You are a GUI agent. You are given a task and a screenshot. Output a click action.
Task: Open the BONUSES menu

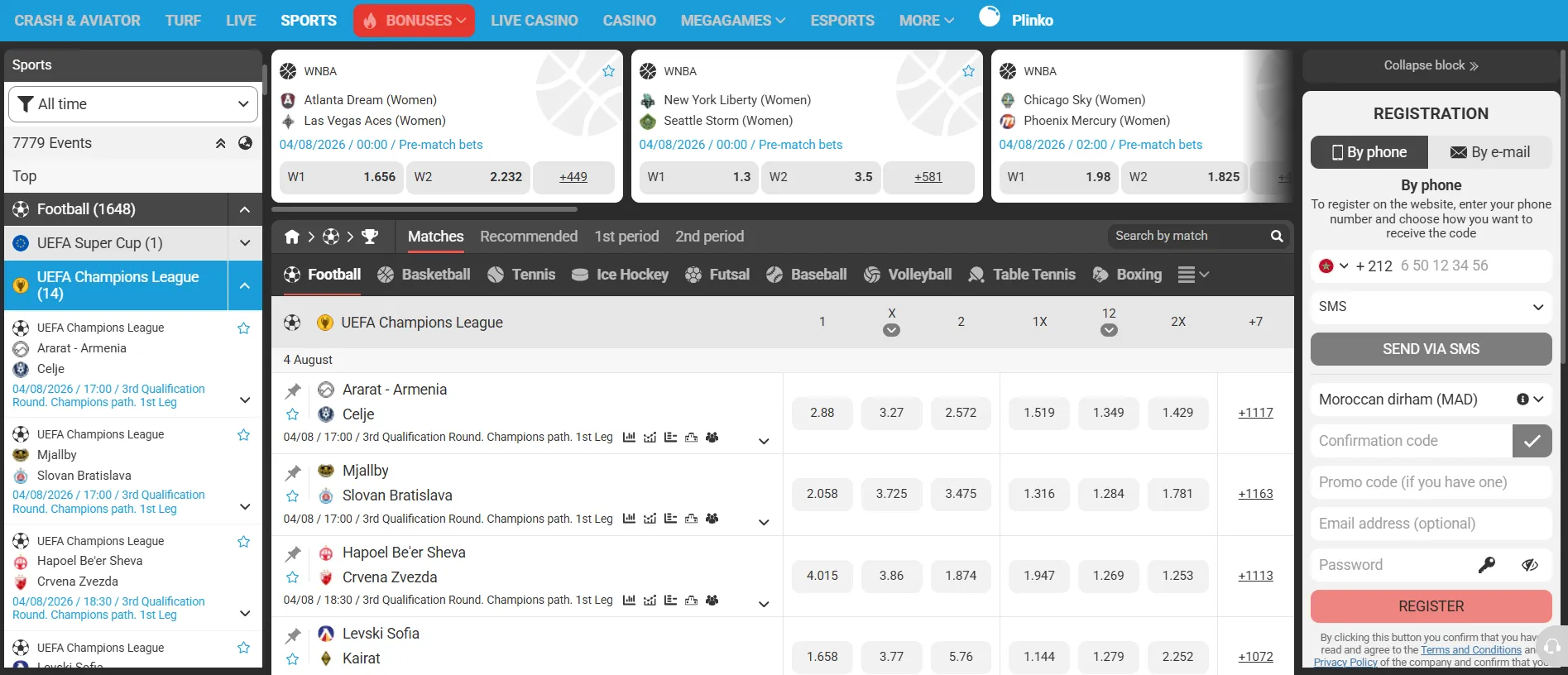(x=414, y=21)
